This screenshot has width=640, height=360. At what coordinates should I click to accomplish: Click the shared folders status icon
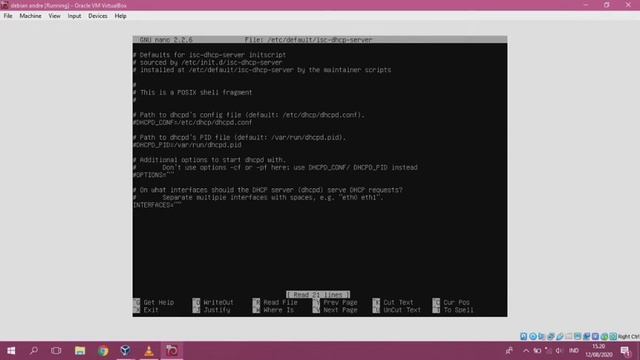pyautogui.click(x=569, y=336)
